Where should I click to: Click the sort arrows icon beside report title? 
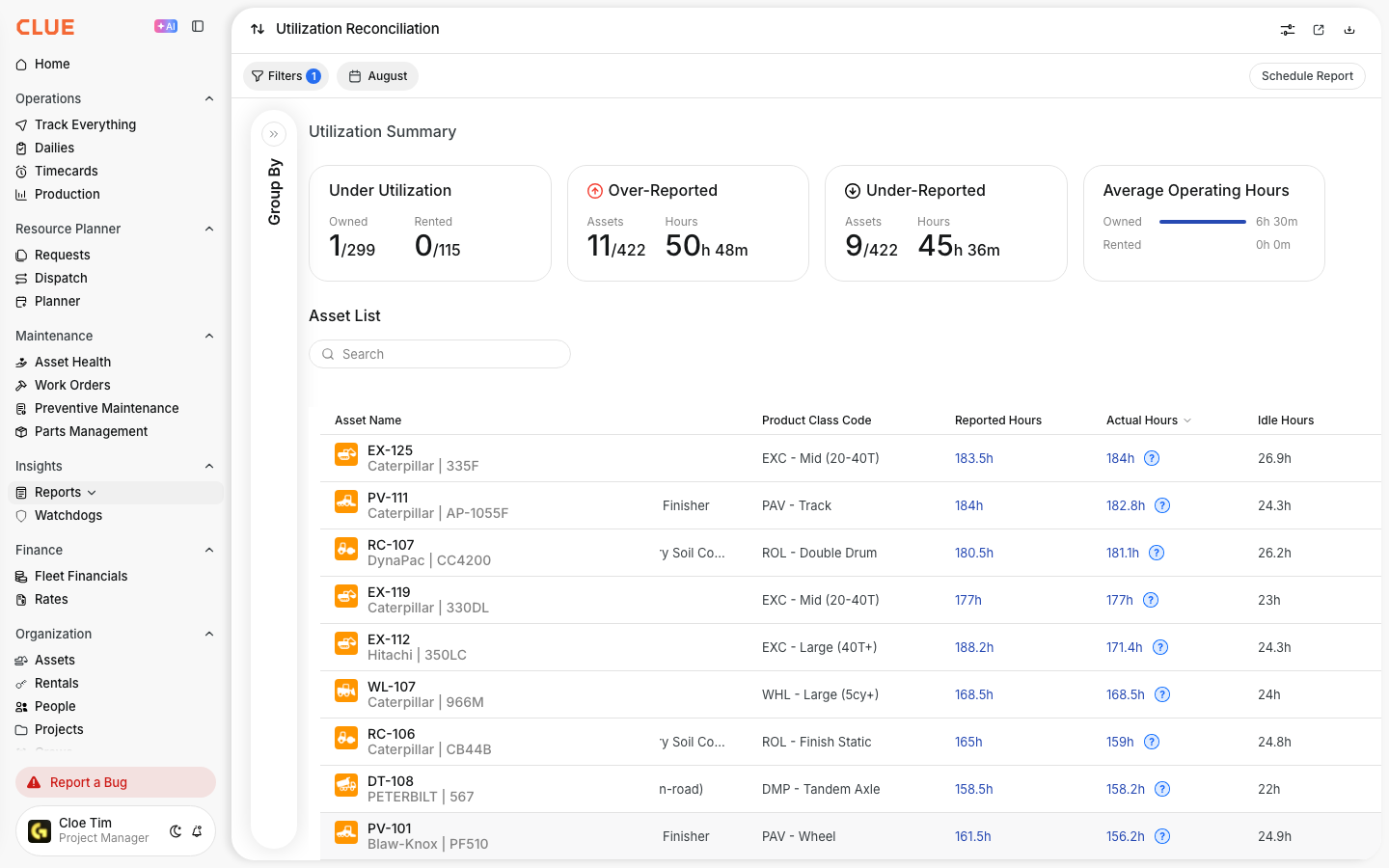(x=258, y=29)
